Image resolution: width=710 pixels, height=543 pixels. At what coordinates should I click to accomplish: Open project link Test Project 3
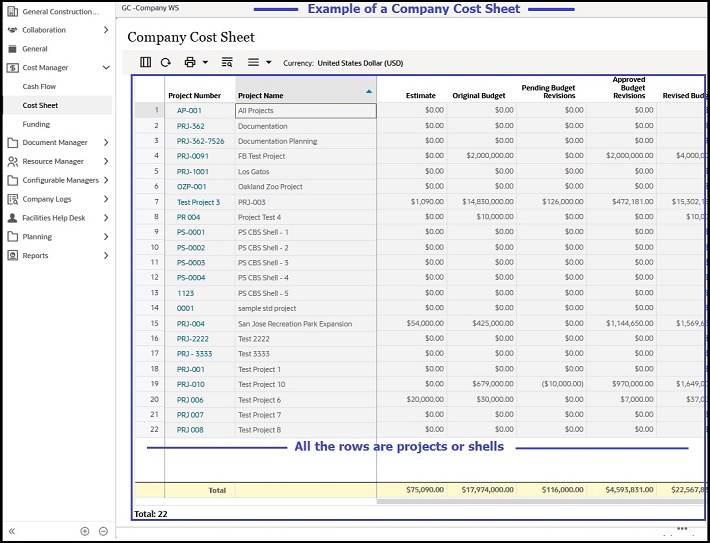(198, 202)
